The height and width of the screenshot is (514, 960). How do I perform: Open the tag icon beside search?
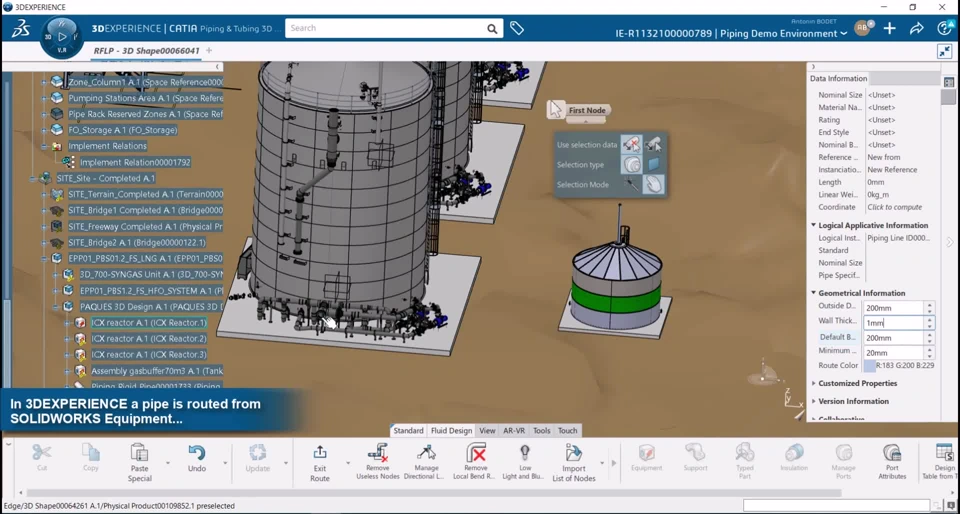[517, 28]
